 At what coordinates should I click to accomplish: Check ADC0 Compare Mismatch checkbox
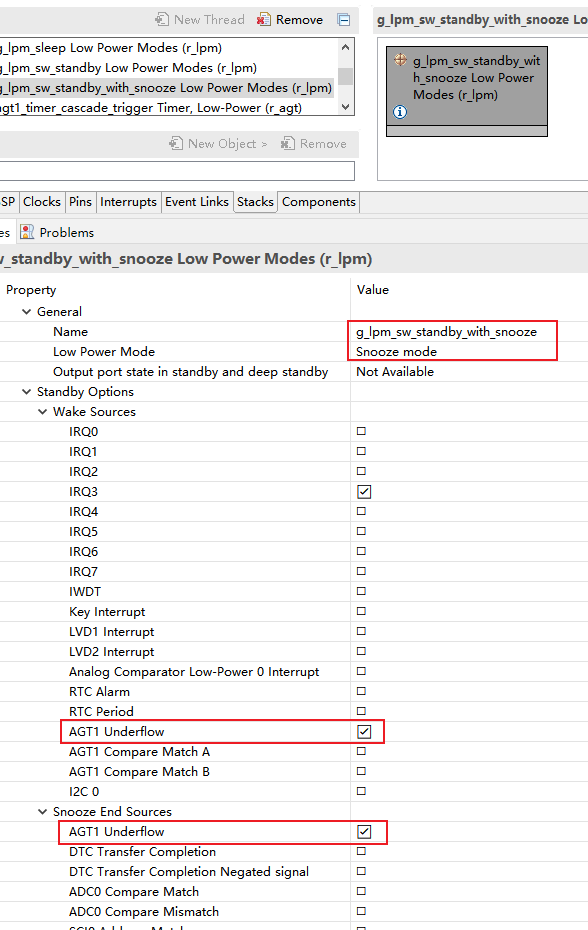point(361,912)
